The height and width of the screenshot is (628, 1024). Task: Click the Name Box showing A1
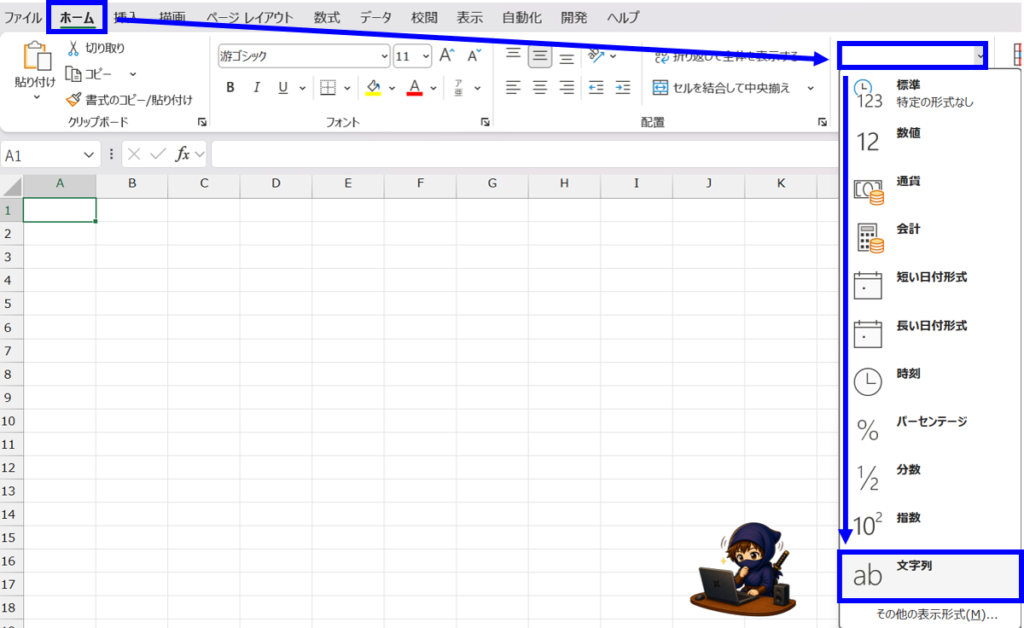tap(50, 155)
